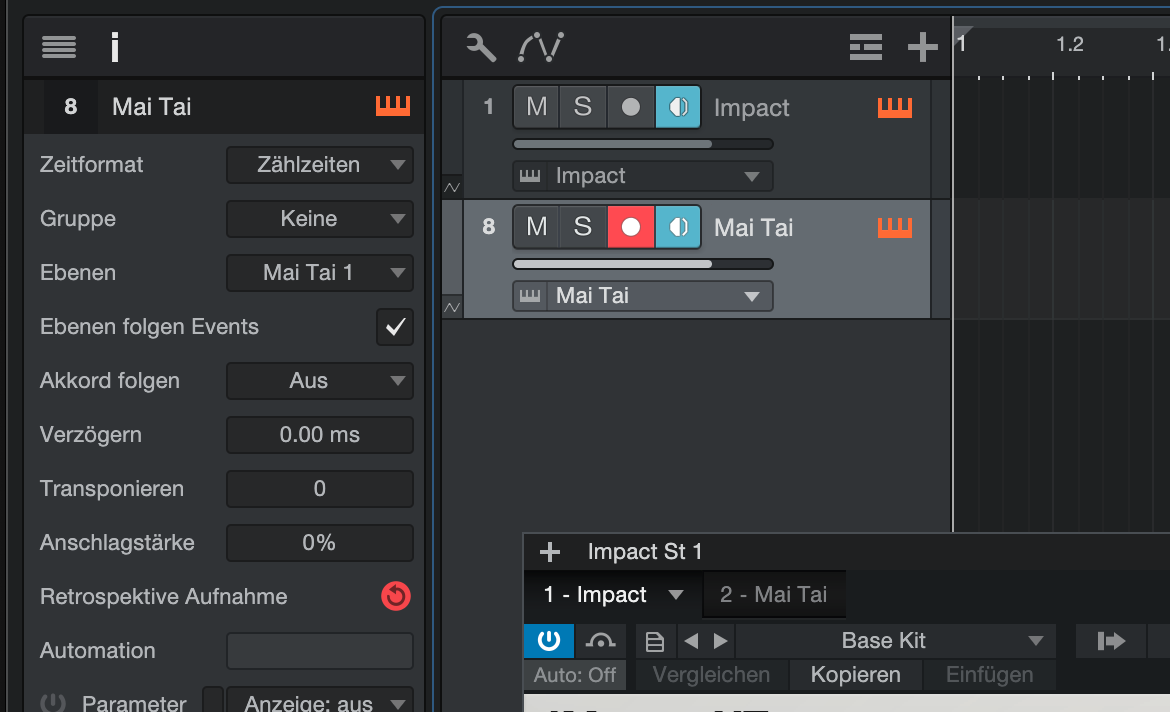The width and height of the screenshot is (1170, 712).
Task: Click the Mai Tai name in the inspector header
Action: (151, 107)
